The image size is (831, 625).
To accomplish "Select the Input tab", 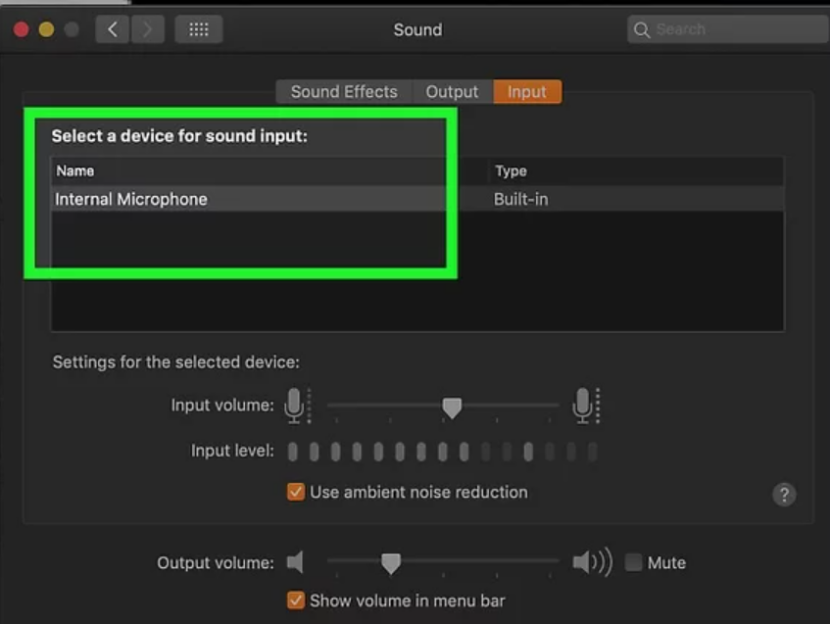I will click(527, 92).
